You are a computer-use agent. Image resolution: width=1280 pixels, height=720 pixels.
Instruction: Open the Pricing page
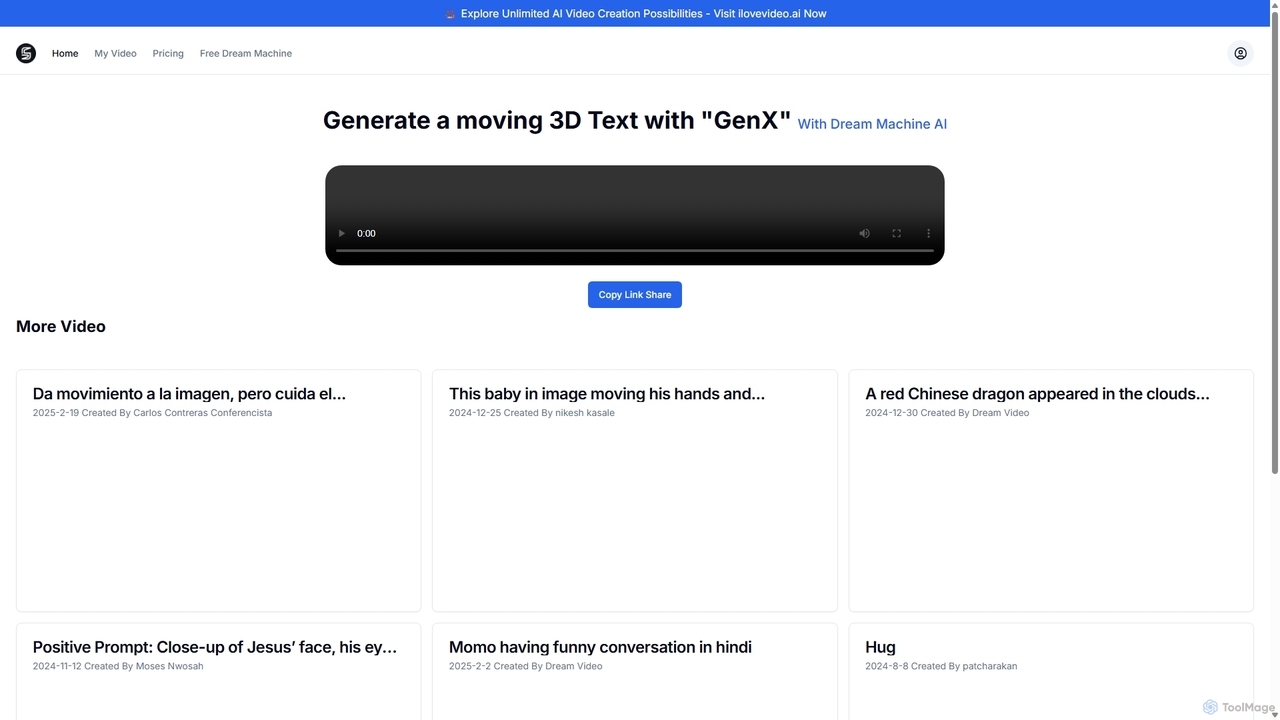click(168, 53)
